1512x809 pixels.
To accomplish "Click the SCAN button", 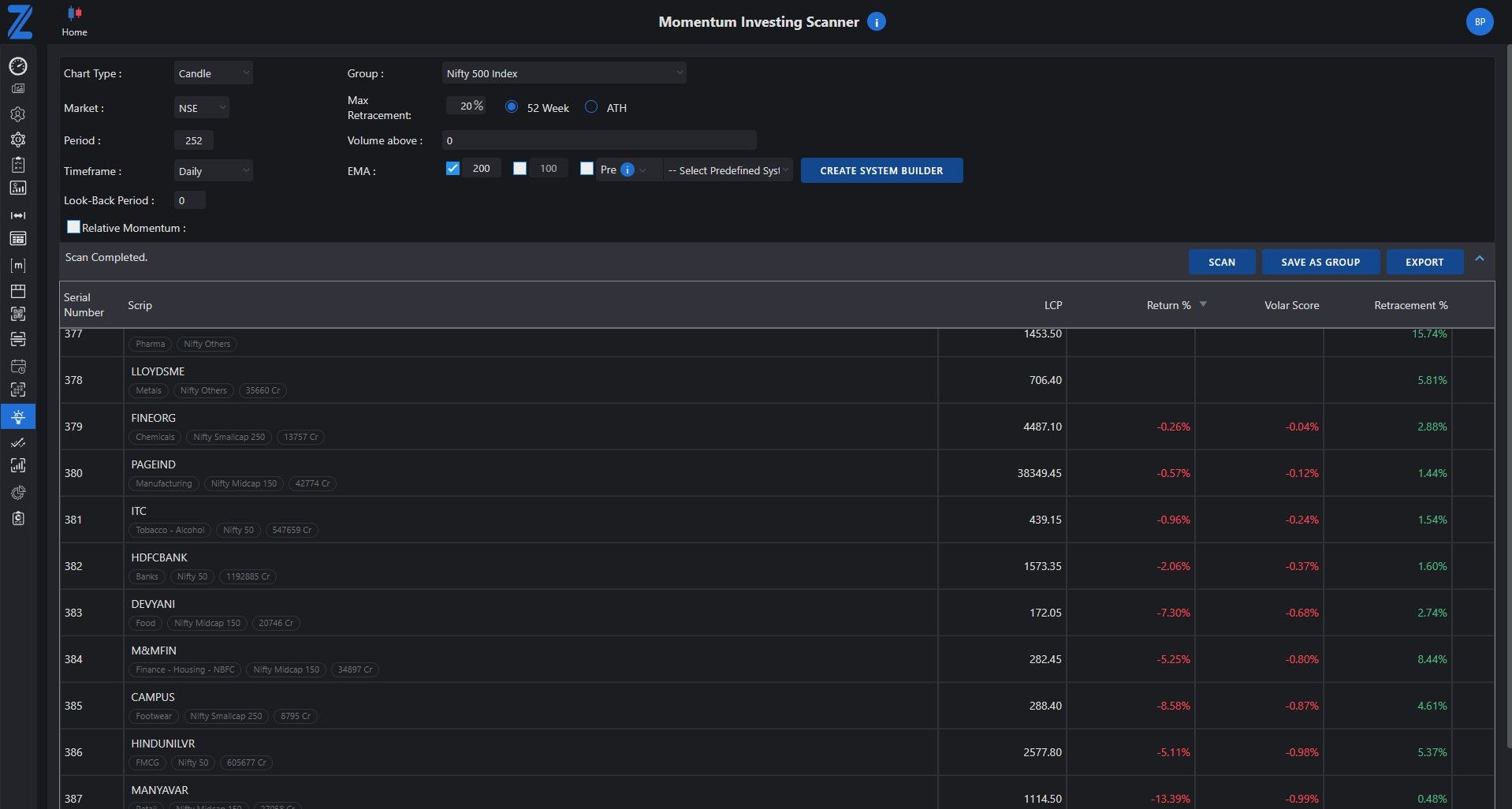I will 1221,262.
